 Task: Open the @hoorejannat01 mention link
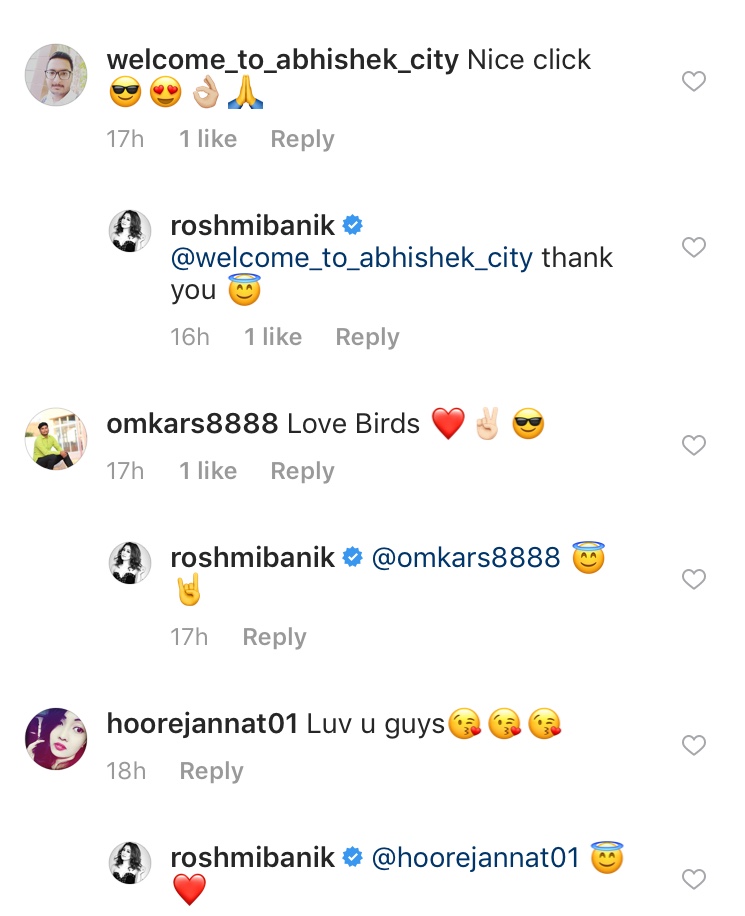click(476, 858)
